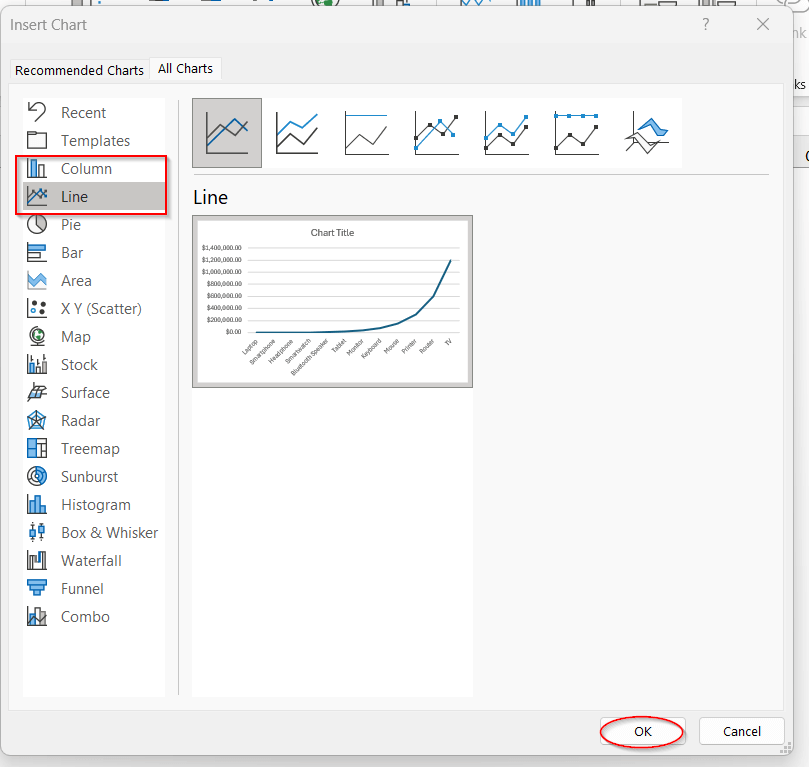Screen dimensions: 809x767
Task: Choose the Line with Markers subtype
Action: coord(436,132)
